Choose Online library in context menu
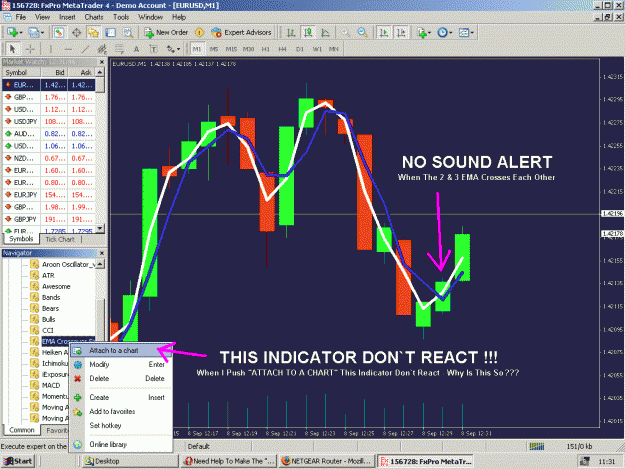This screenshot has width=625, height=469. 121,444
